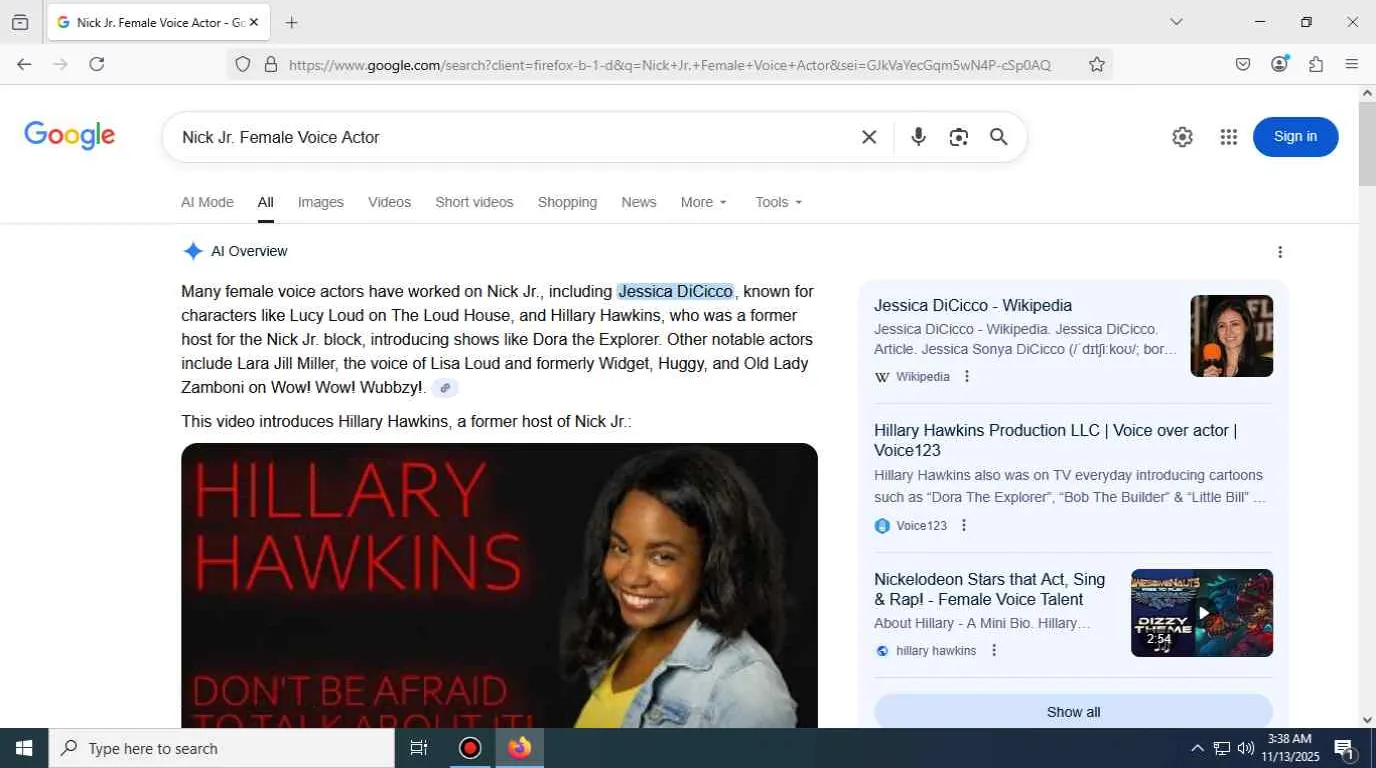This screenshot has height=768, width=1376.
Task: Open the Shopping results tab
Action: click(567, 202)
